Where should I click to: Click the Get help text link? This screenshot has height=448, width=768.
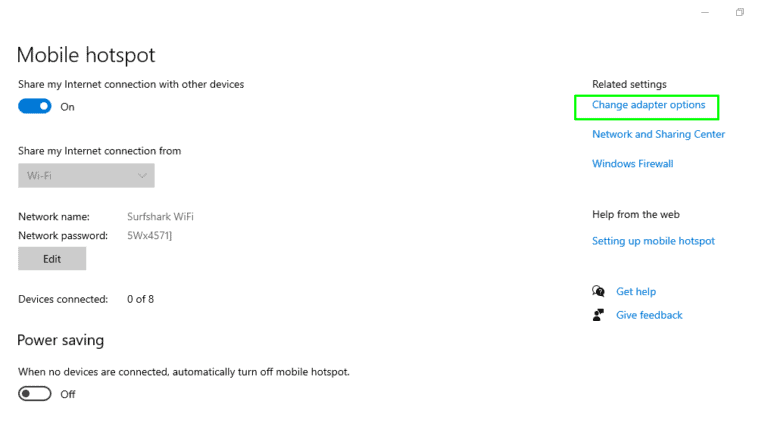click(x=636, y=292)
